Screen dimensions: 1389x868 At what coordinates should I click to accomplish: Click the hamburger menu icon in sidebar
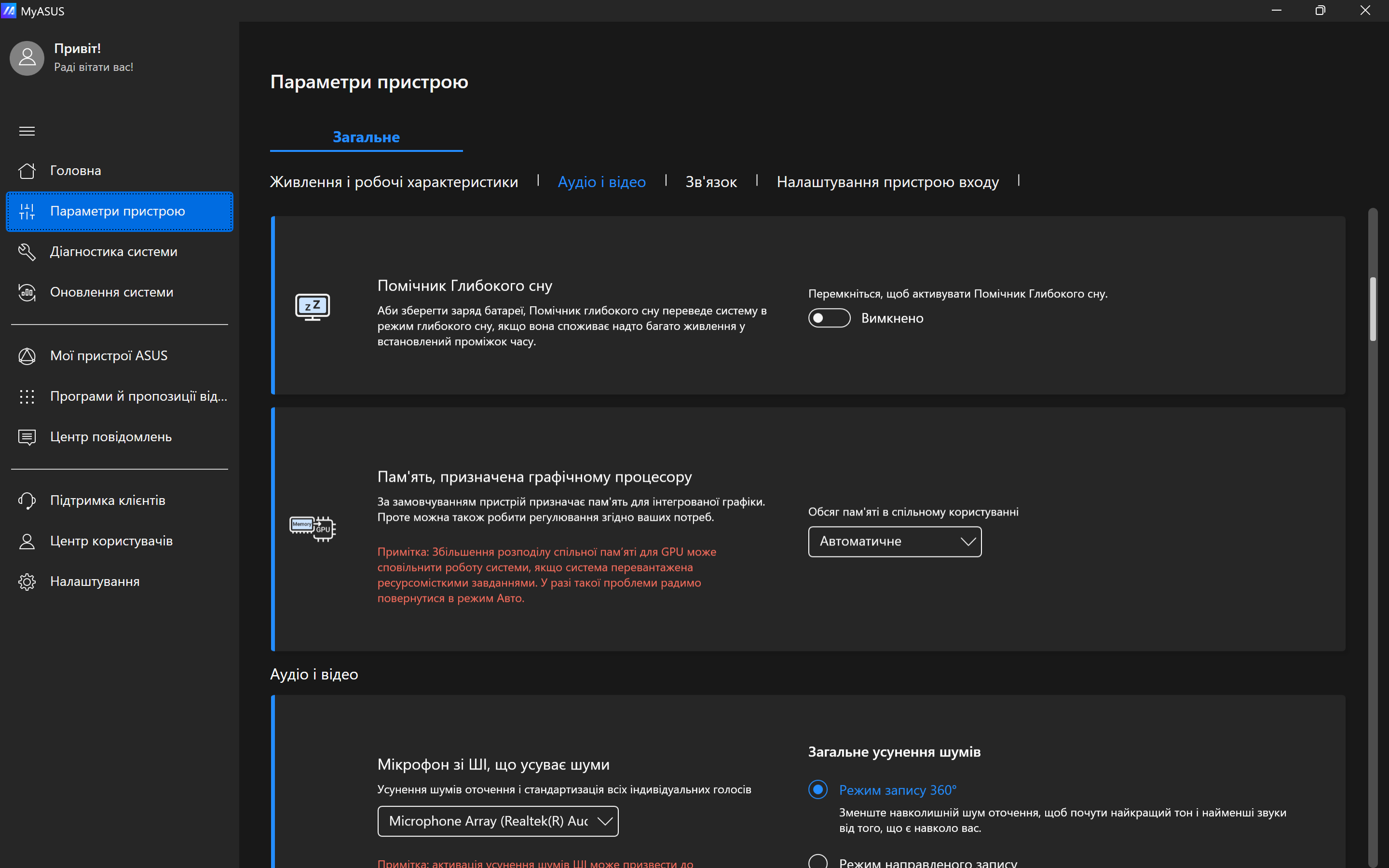[27, 132]
